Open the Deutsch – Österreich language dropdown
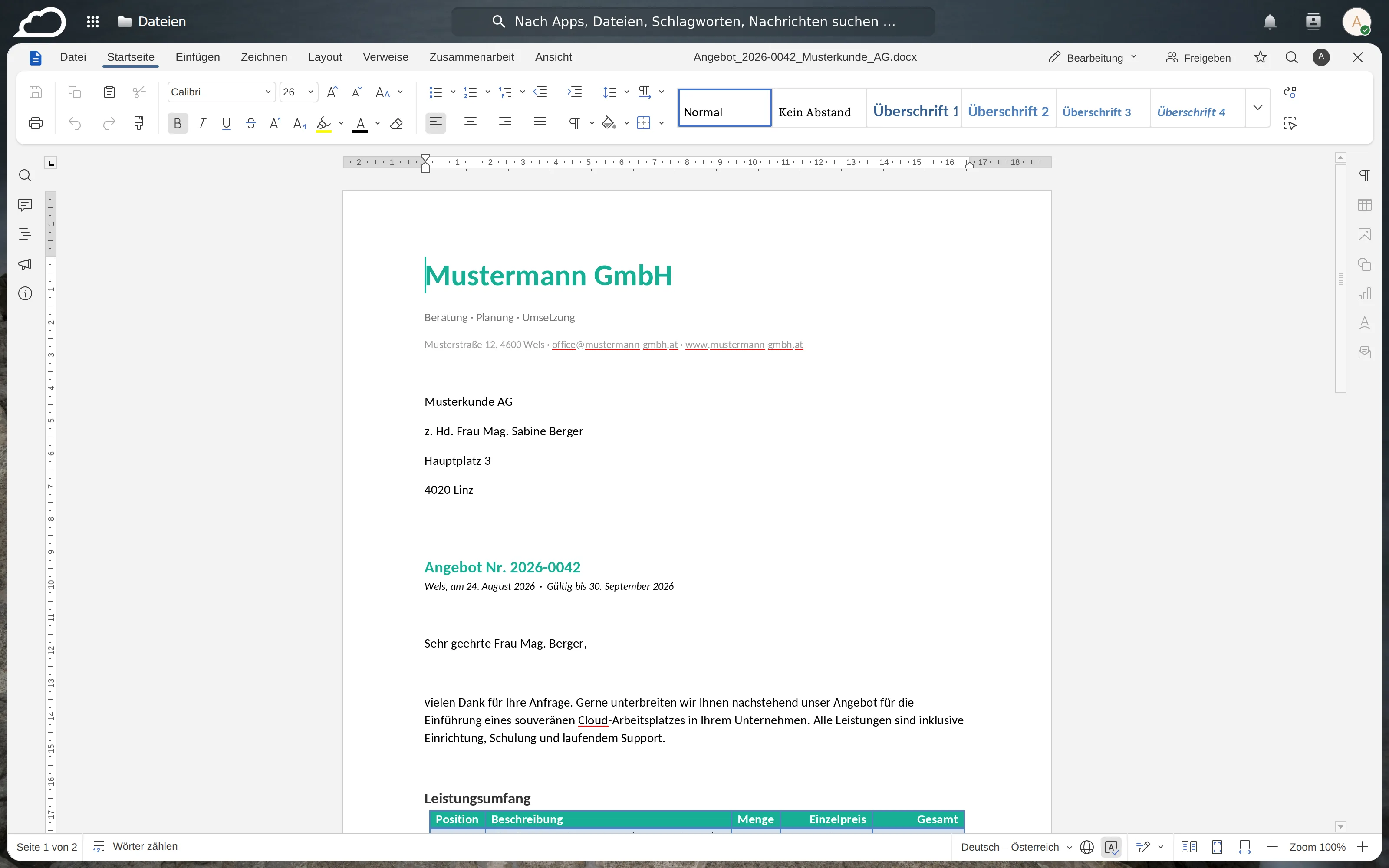Image resolution: width=1389 pixels, height=868 pixels. click(x=1016, y=847)
